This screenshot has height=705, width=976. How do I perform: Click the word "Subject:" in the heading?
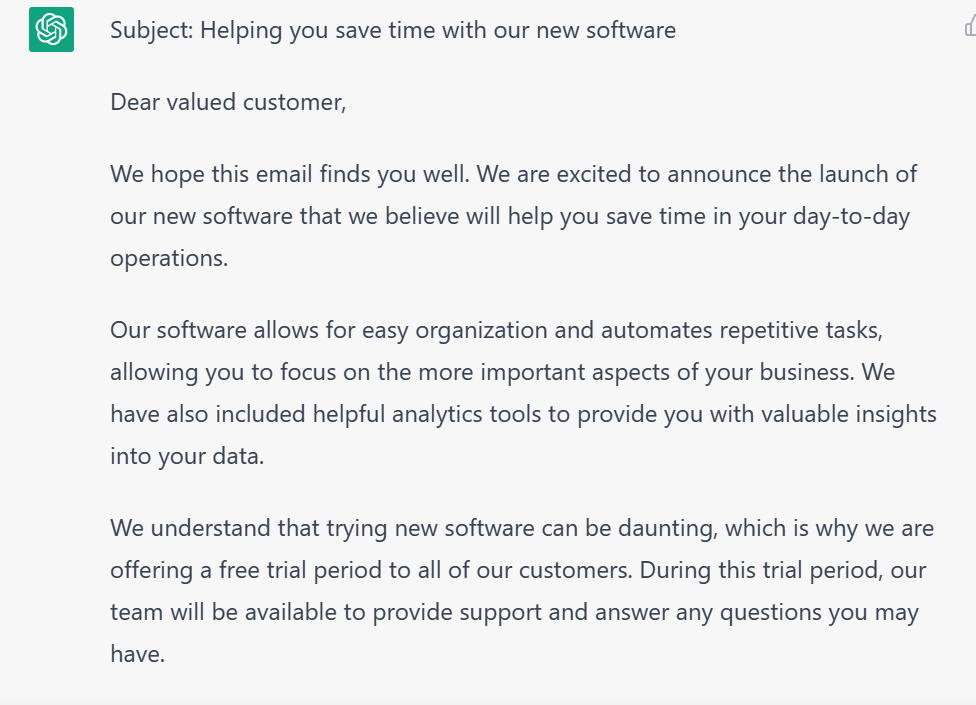(151, 30)
